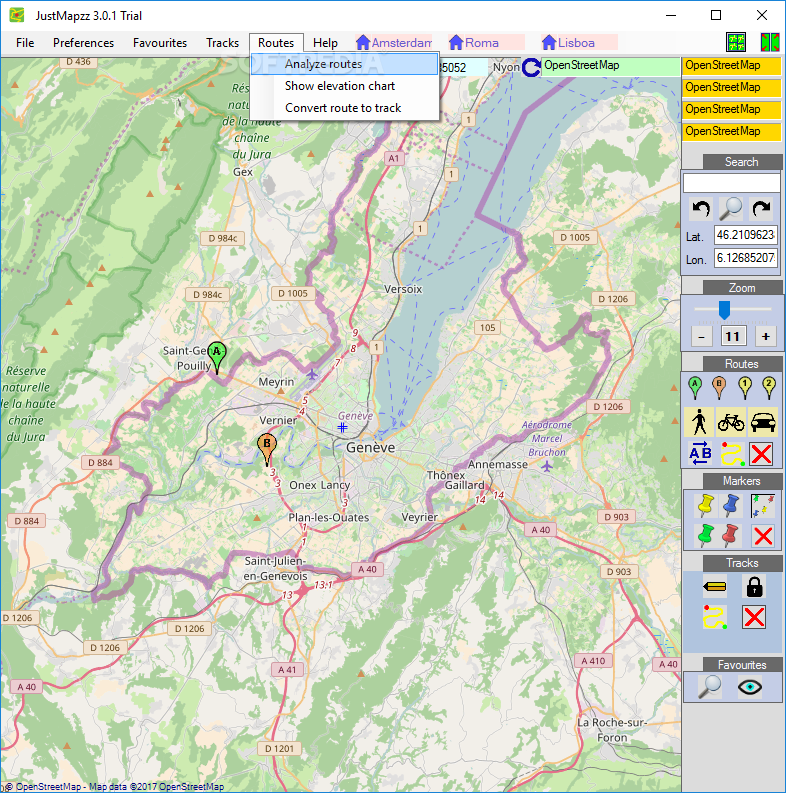
Task: Show all markers overview icon
Action: (x=763, y=506)
